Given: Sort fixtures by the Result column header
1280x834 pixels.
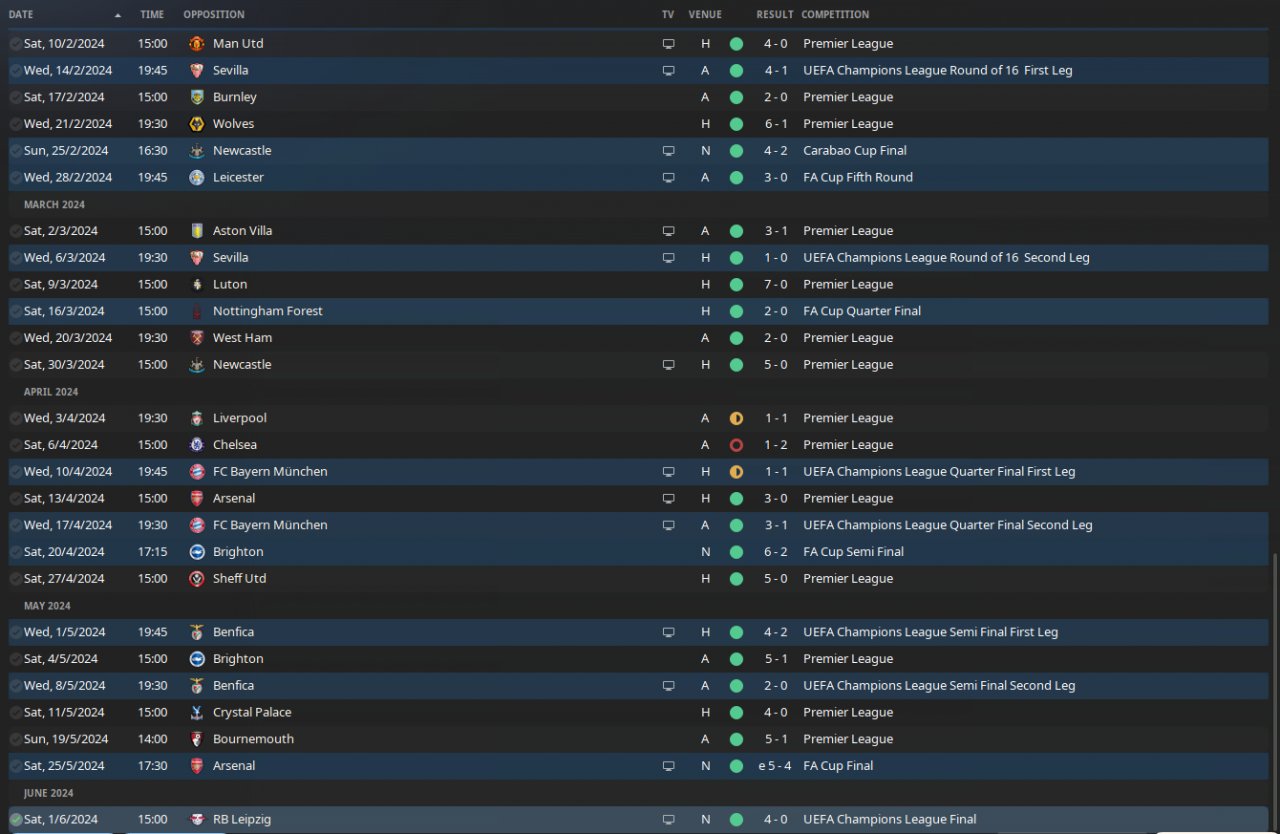Looking at the screenshot, I should tap(774, 15).
